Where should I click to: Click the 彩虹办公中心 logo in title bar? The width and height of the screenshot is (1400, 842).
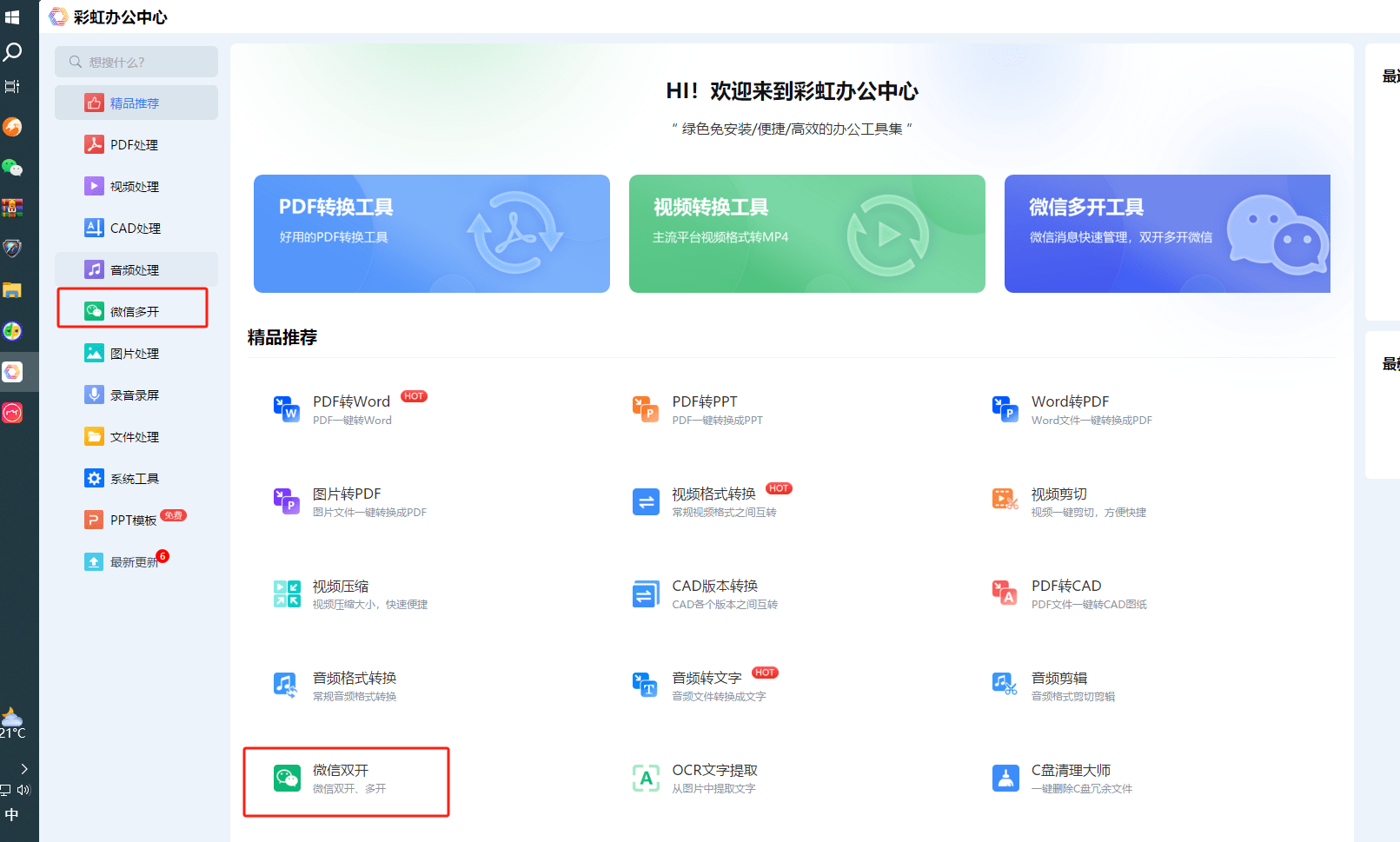pyautogui.click(x=58, y=17)
